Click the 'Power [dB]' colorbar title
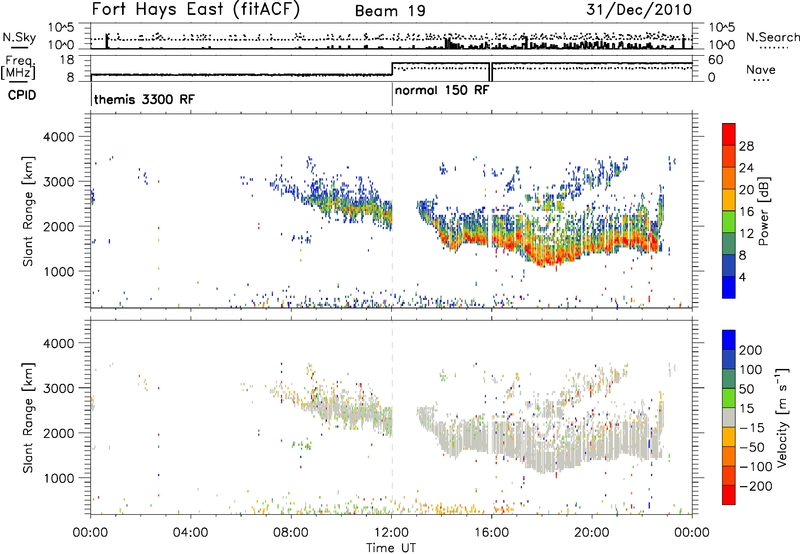 tap(764, 211)
